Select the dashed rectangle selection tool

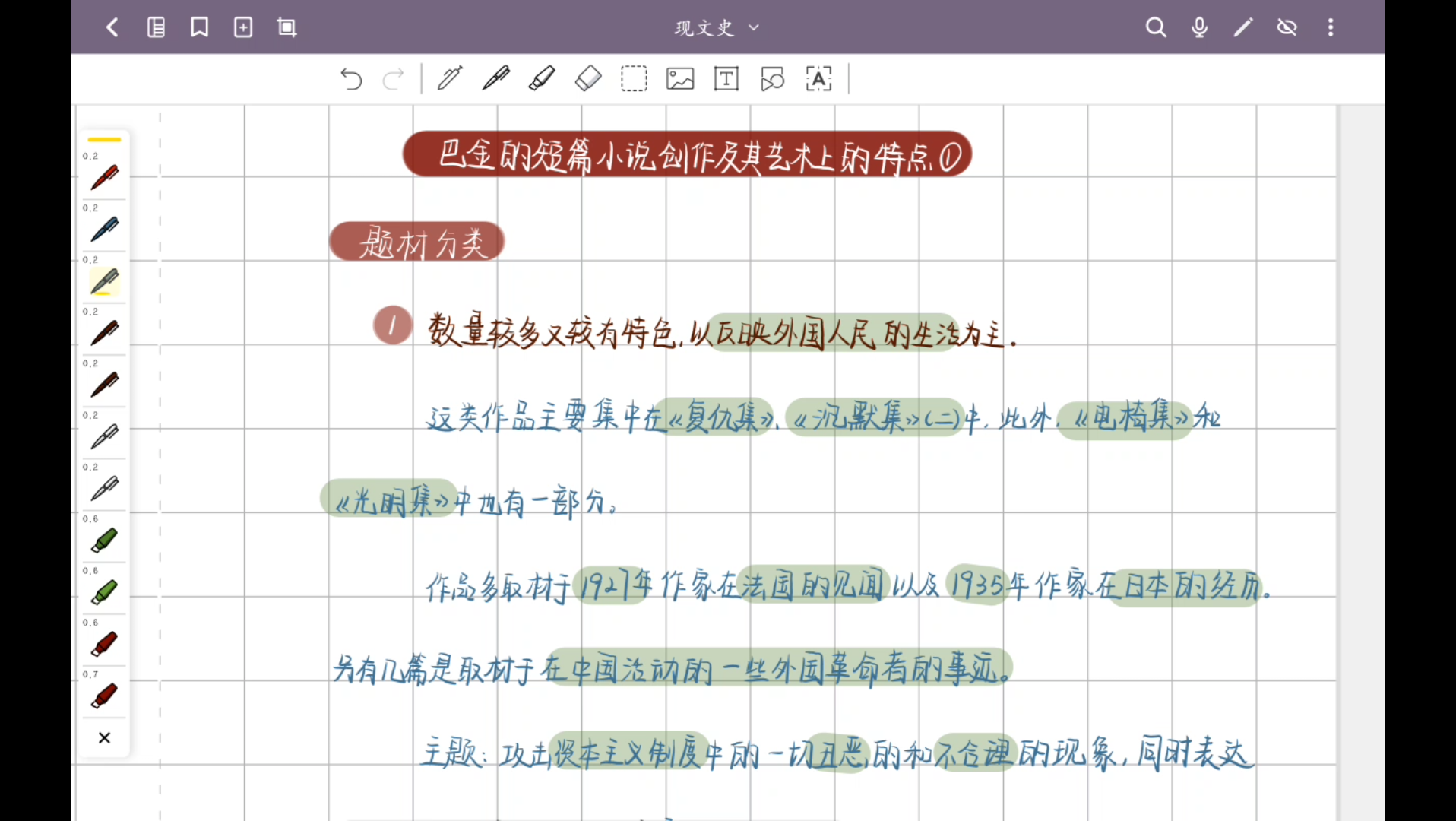click(634, 79)
